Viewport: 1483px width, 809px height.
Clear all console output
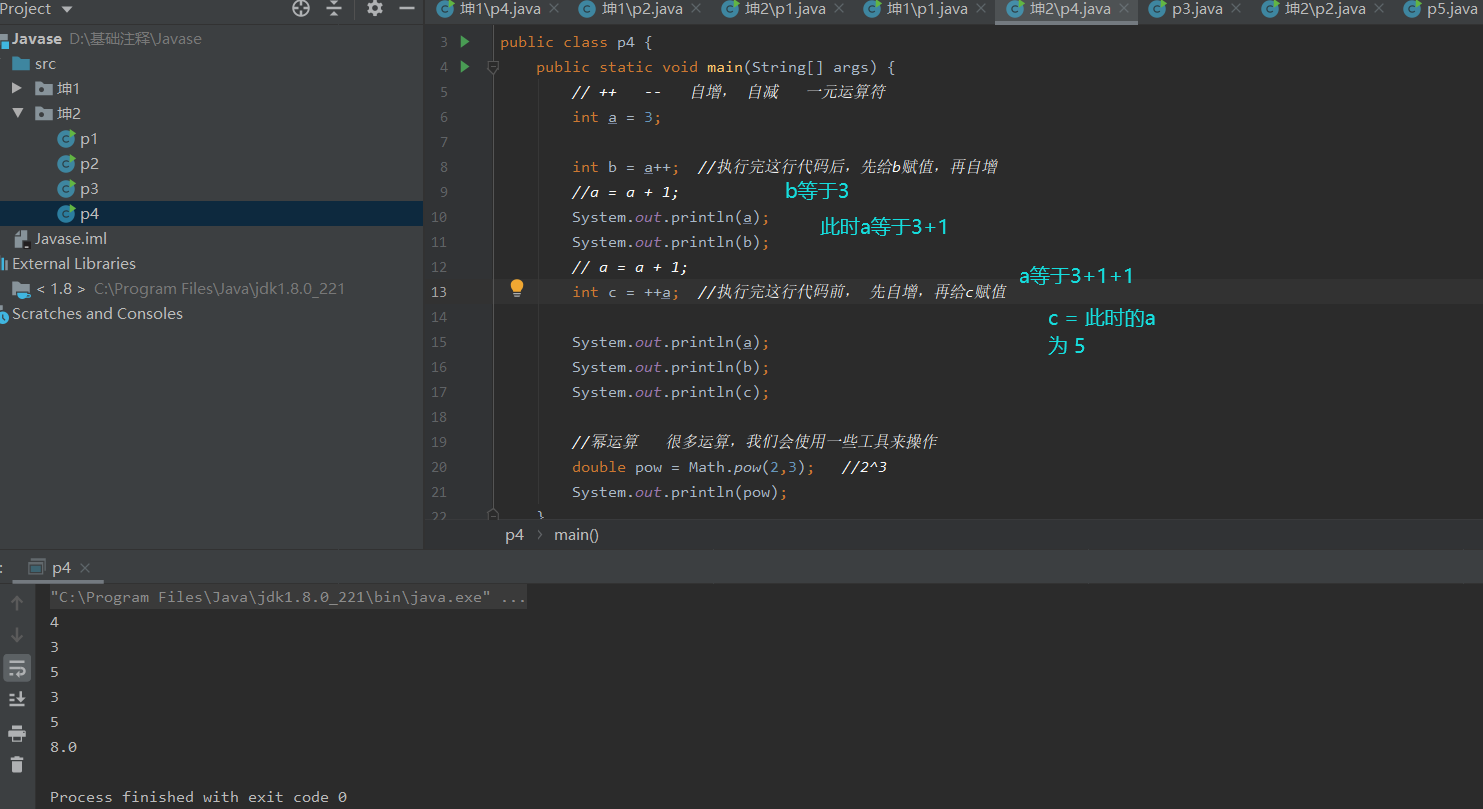click(x=17, y=765)
